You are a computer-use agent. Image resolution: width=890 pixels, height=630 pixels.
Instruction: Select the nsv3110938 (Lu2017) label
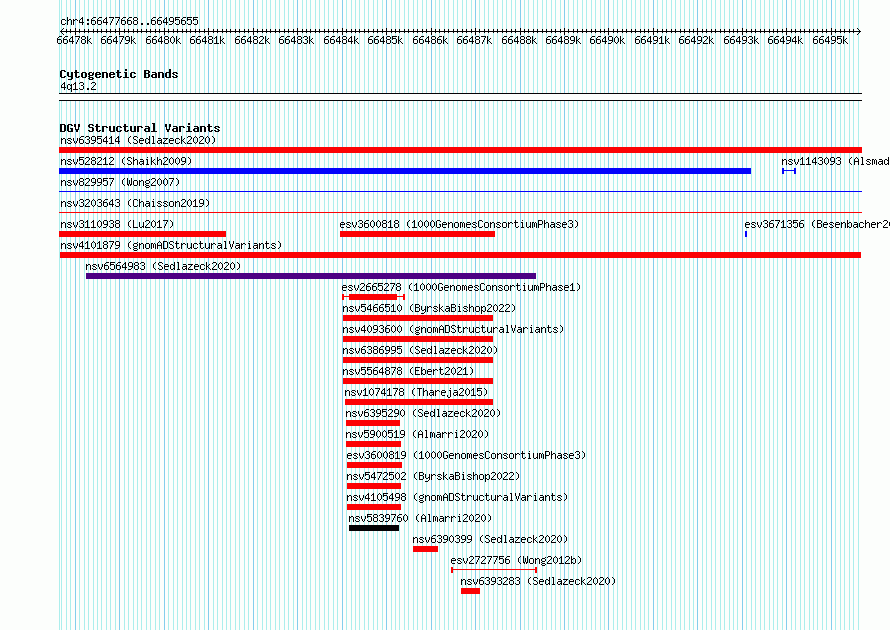point(117,224)
